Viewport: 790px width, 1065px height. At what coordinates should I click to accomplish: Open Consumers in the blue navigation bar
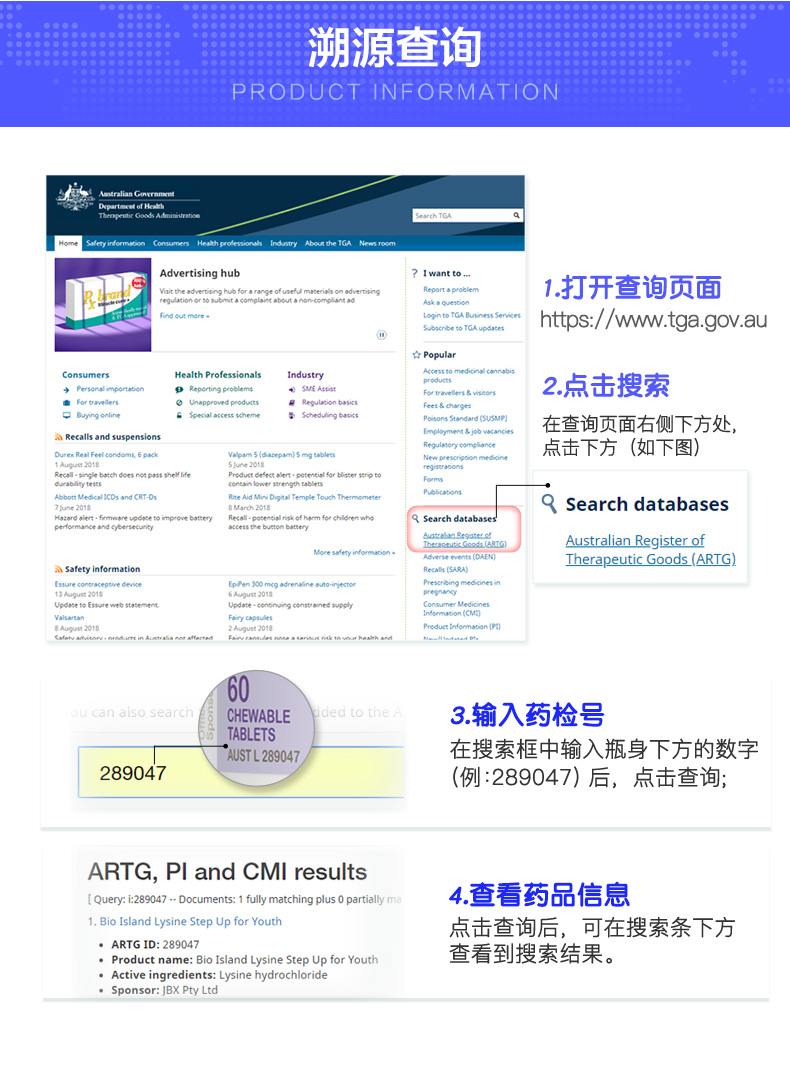(171, 243)
